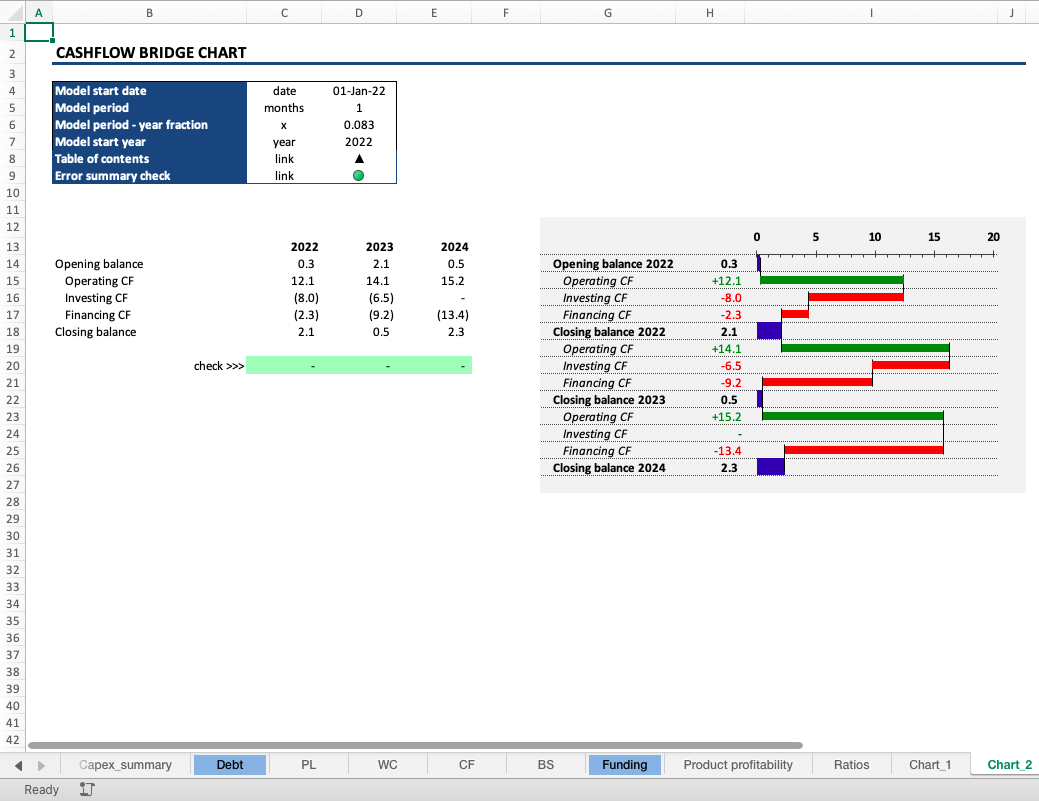Open the Chart_1 sheet tab
This screenshot has width=1039, height=801.
coord(930,765)
